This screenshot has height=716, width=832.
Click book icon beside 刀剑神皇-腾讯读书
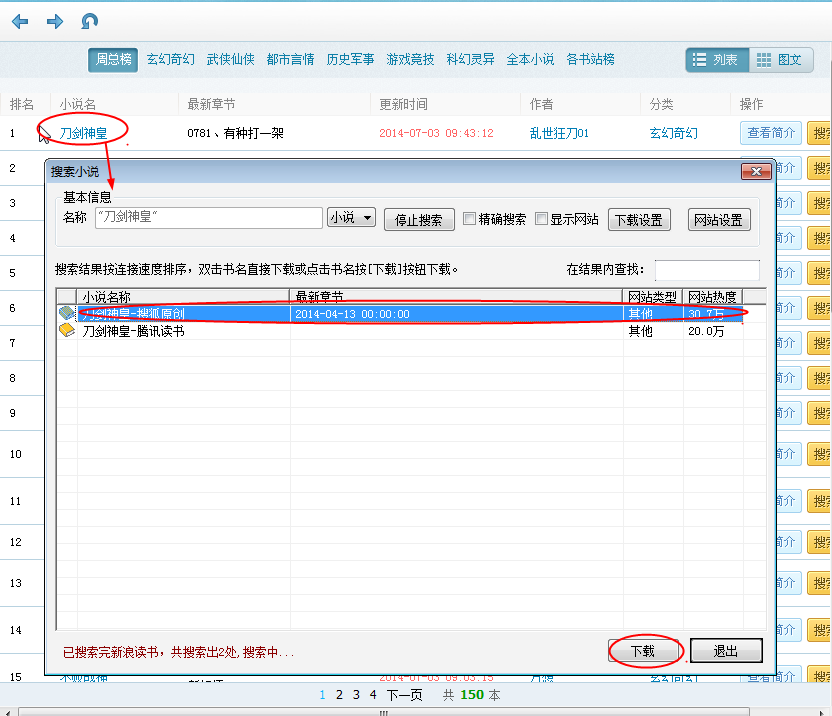(67, 331)
